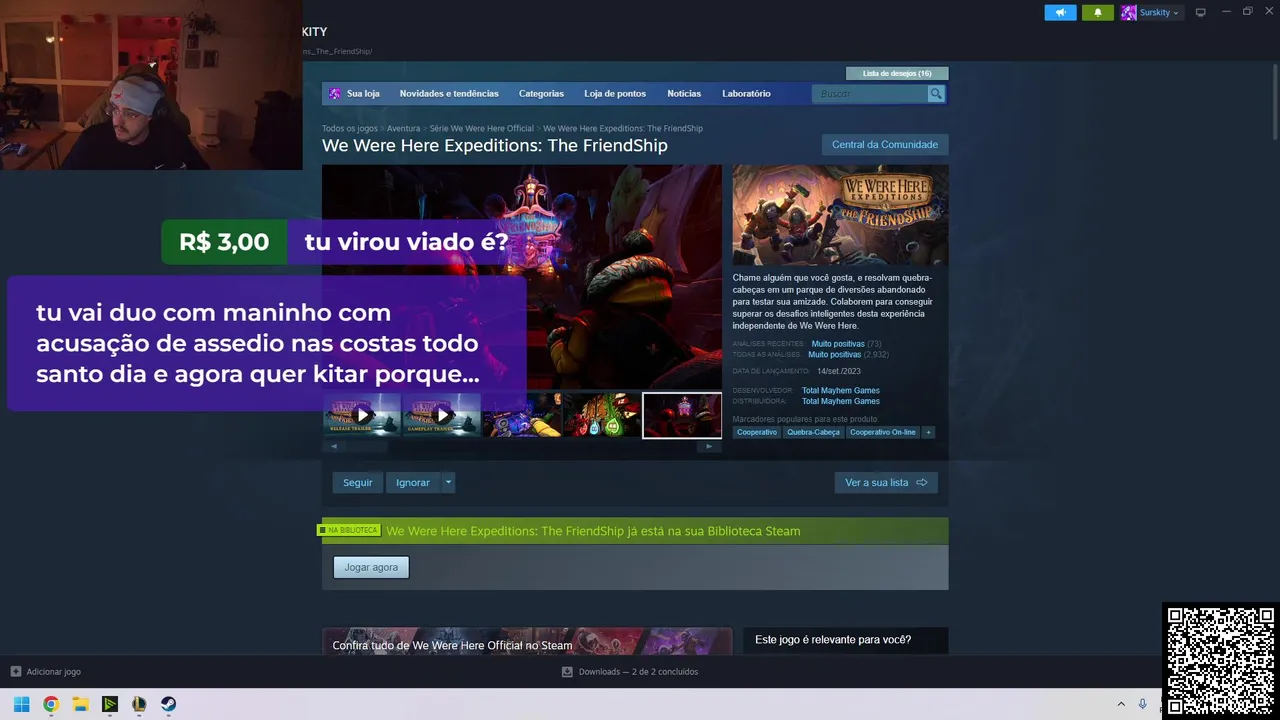Select the blue-and-yellow screenshot thumbnail
The image size is (1280, 720).
click(521, 415)
